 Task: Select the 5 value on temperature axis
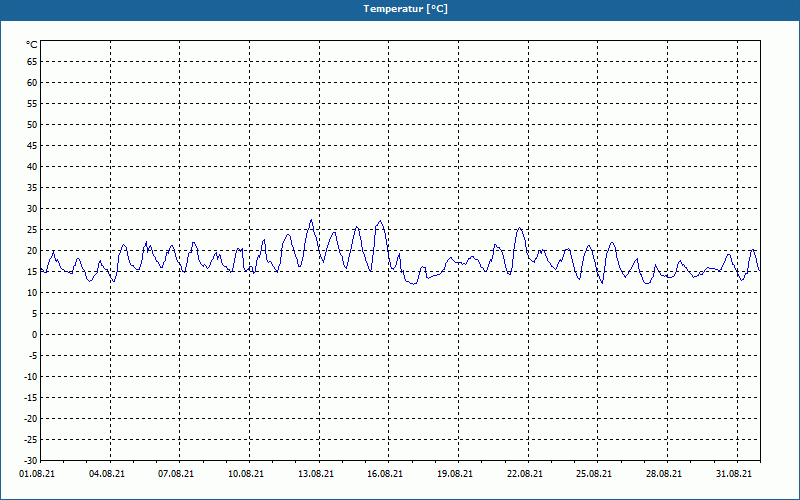click(x=35, y=314)
